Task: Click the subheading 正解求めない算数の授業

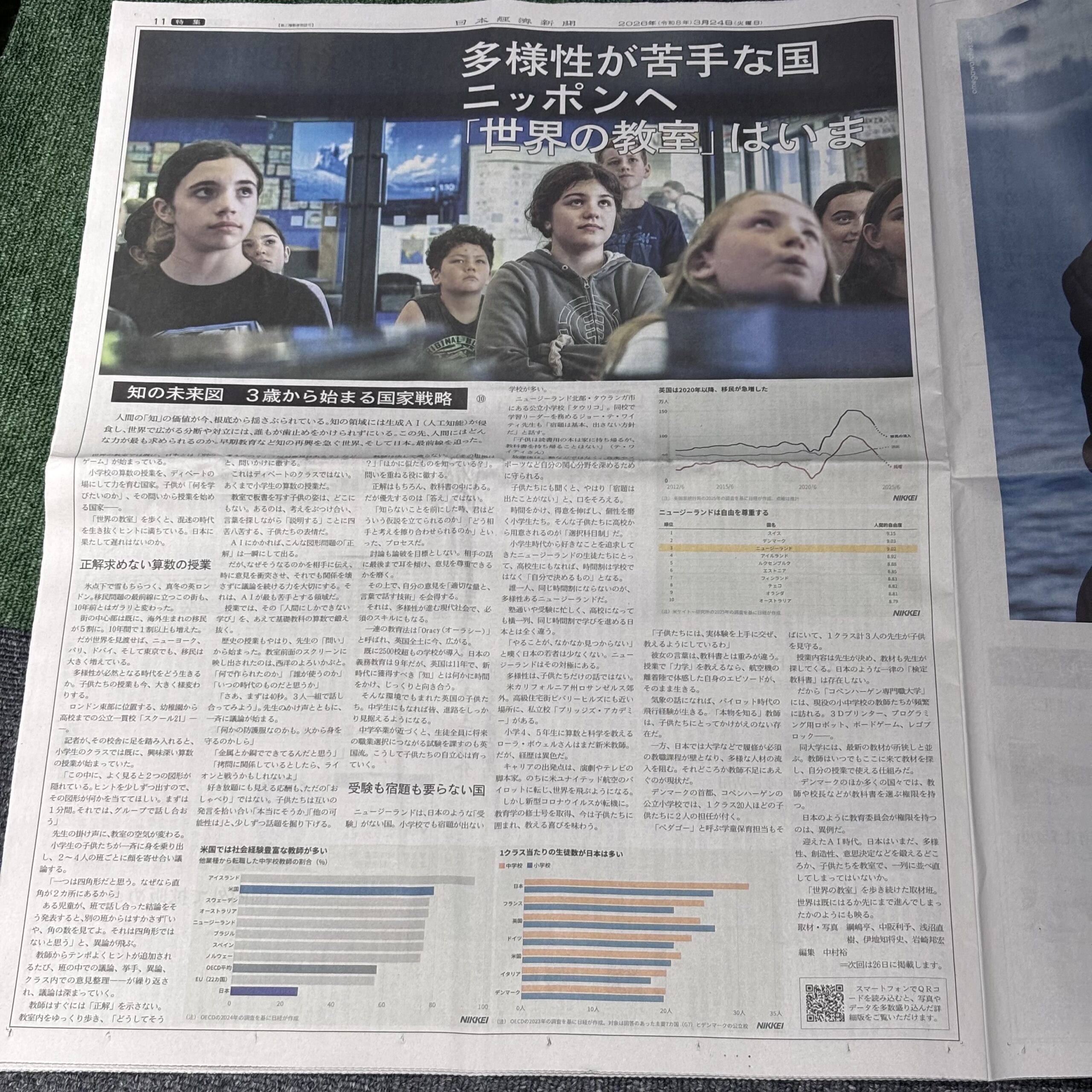Action: 146,564
